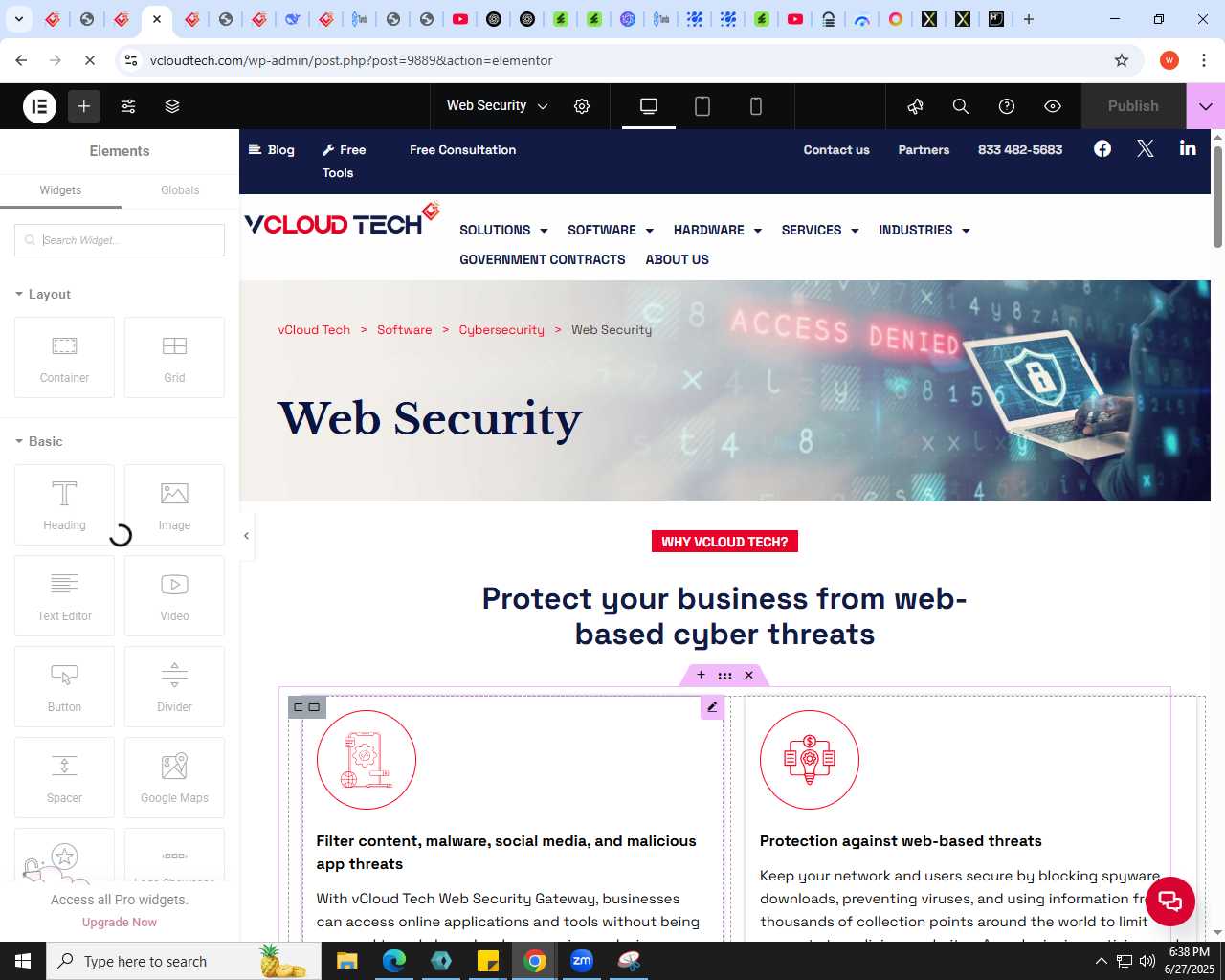1225x980 pixels.
Task: Open What's New megaphone icon
Action: pos(915,106)
